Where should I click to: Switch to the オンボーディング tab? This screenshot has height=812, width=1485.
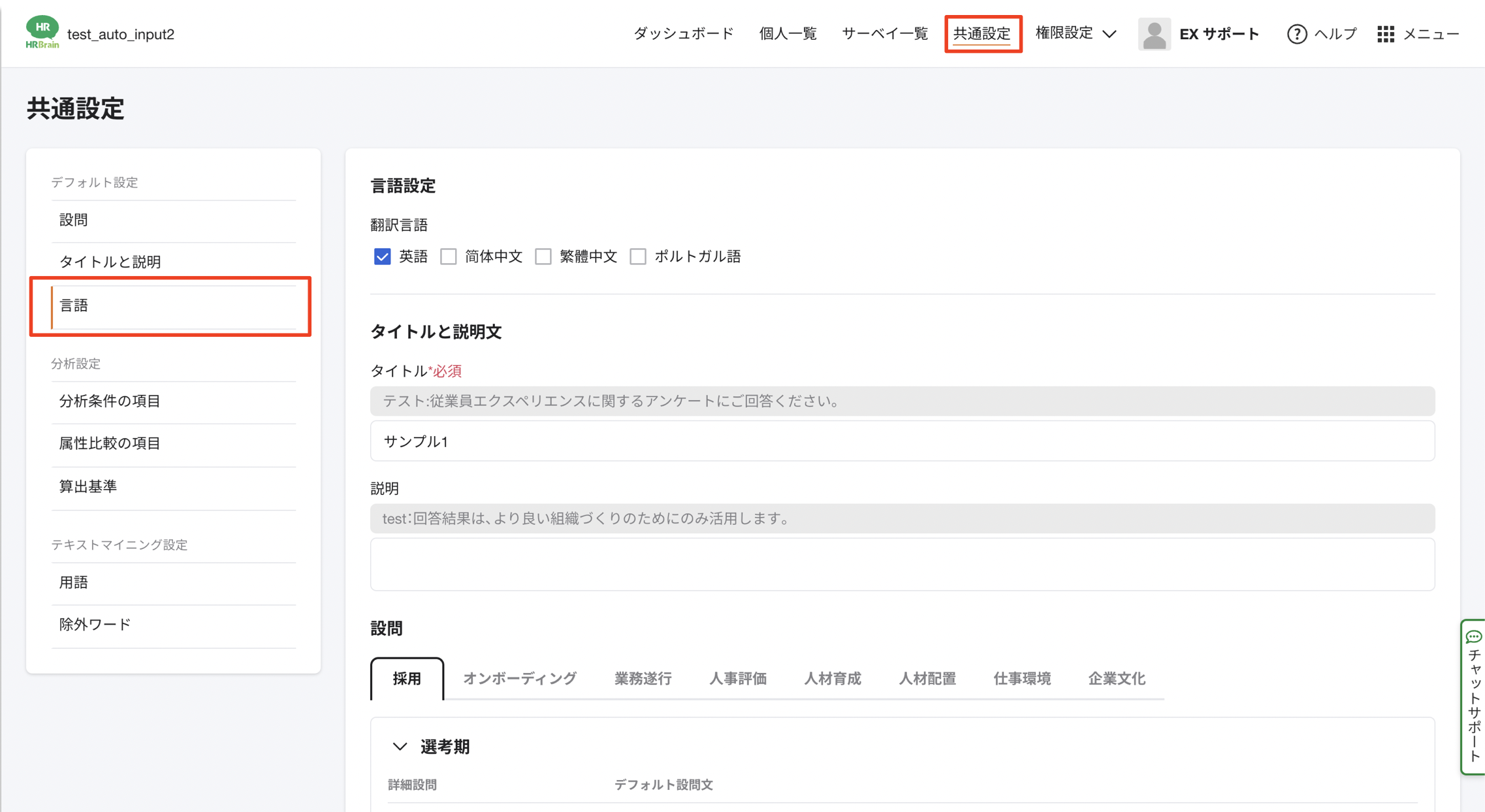click(x=519, y=679)
